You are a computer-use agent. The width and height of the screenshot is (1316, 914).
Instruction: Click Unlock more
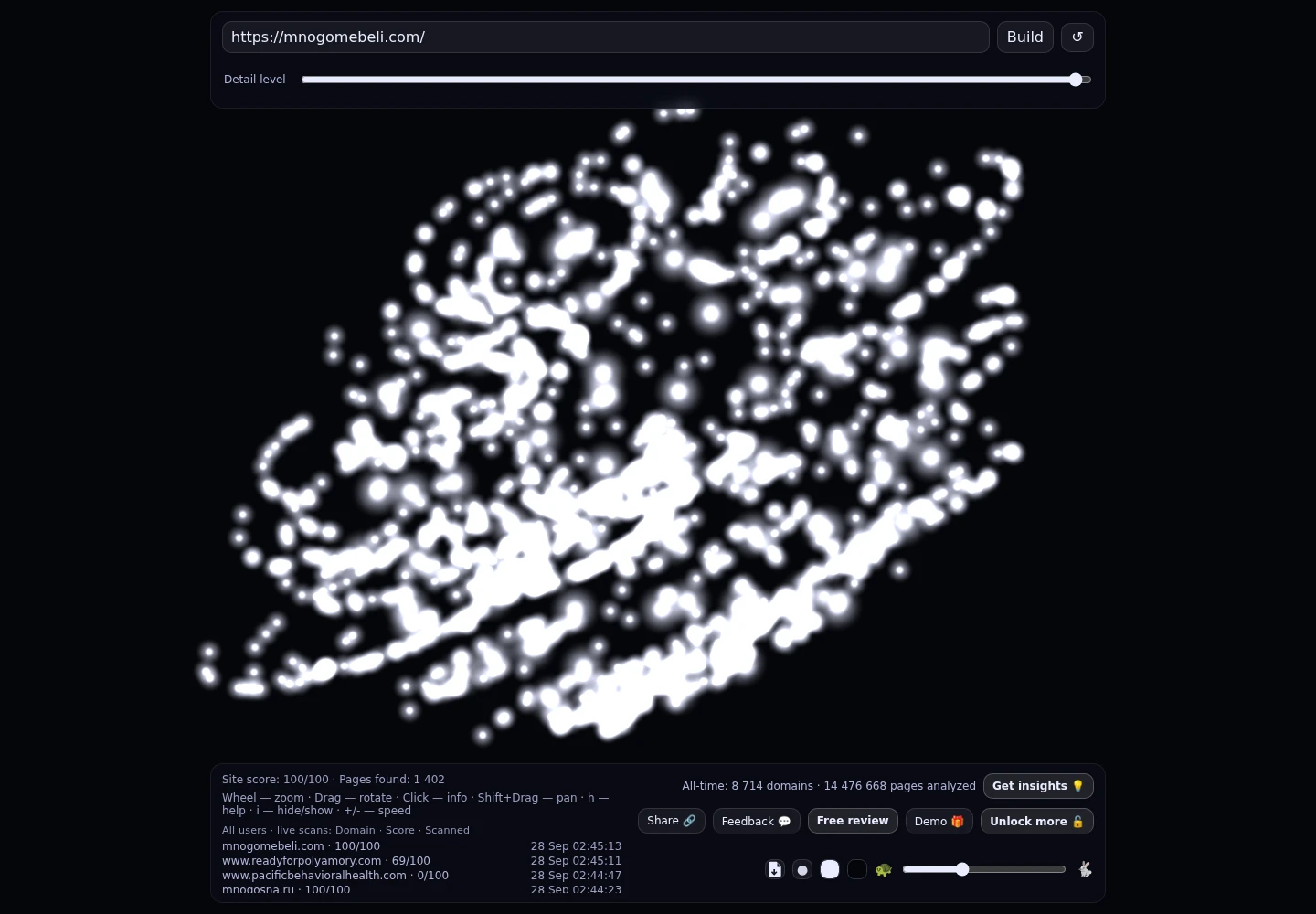point(1037,821)
